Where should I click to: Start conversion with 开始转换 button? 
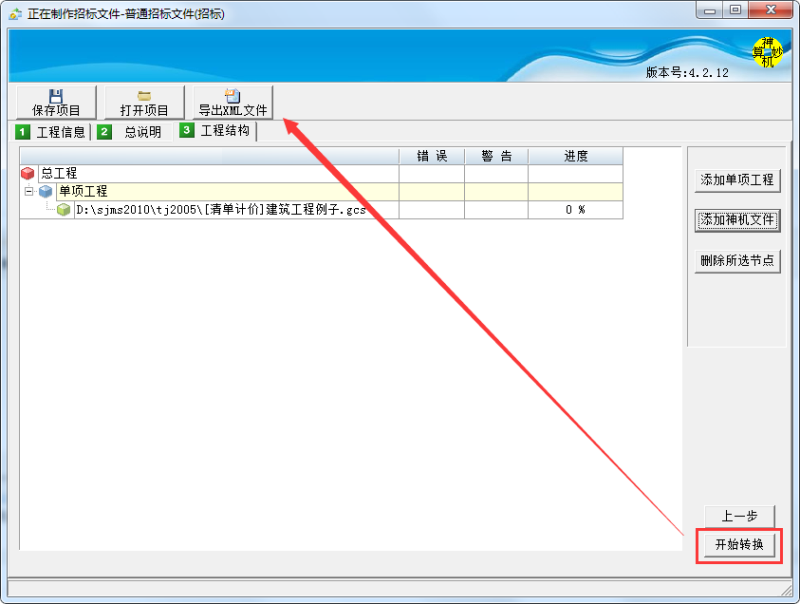coord(738,545)
